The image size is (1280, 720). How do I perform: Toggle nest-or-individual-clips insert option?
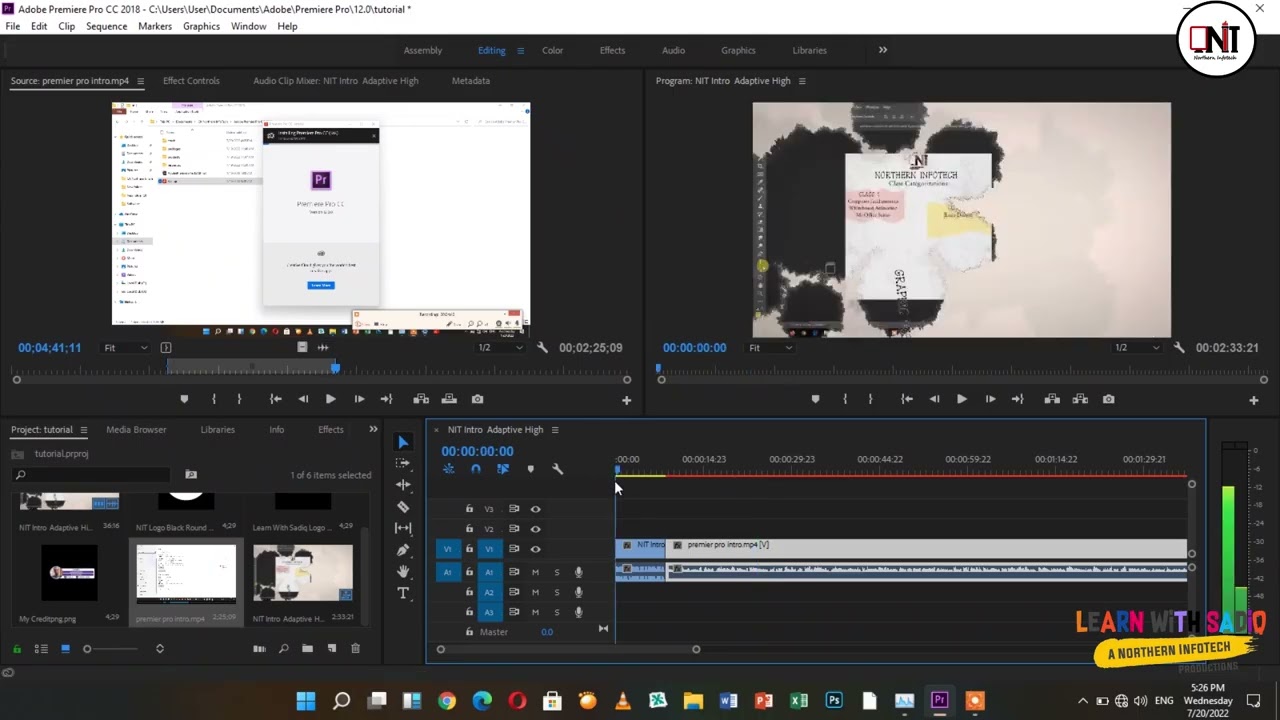coord(448,469)
